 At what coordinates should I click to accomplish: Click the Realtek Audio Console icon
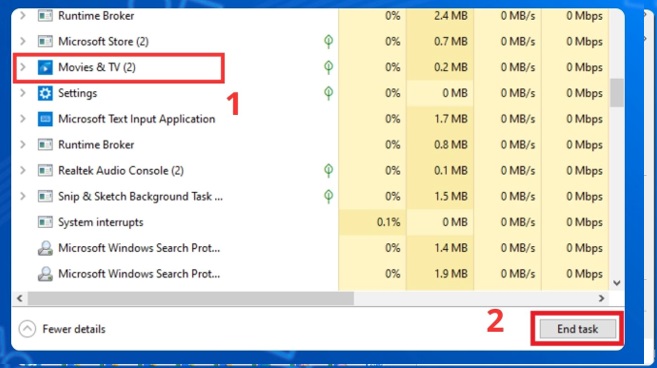tap(45, 171)
